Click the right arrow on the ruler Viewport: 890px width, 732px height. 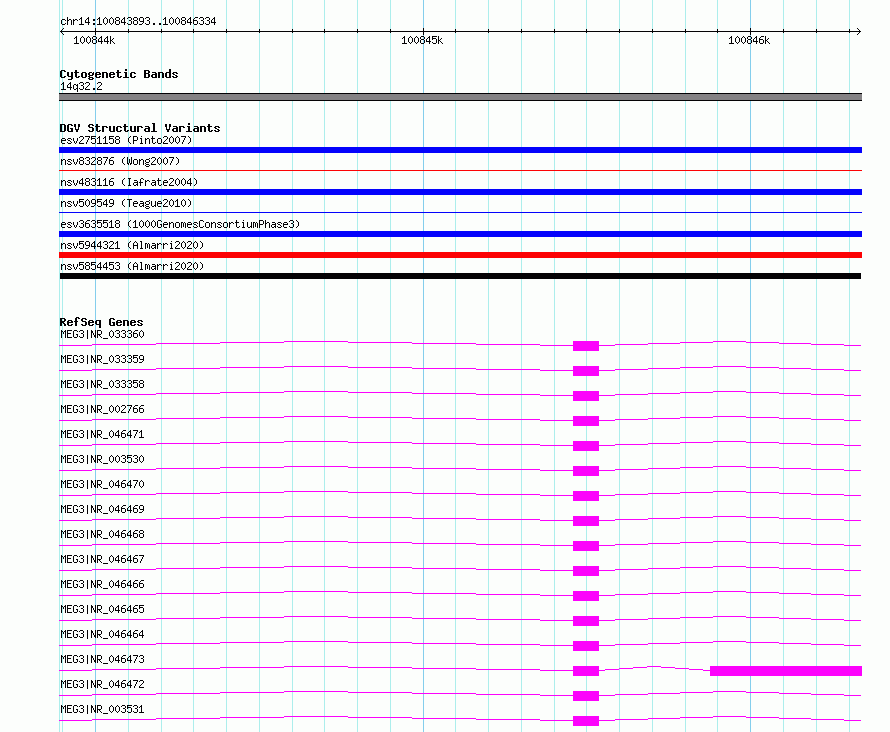tap(858, 31)
